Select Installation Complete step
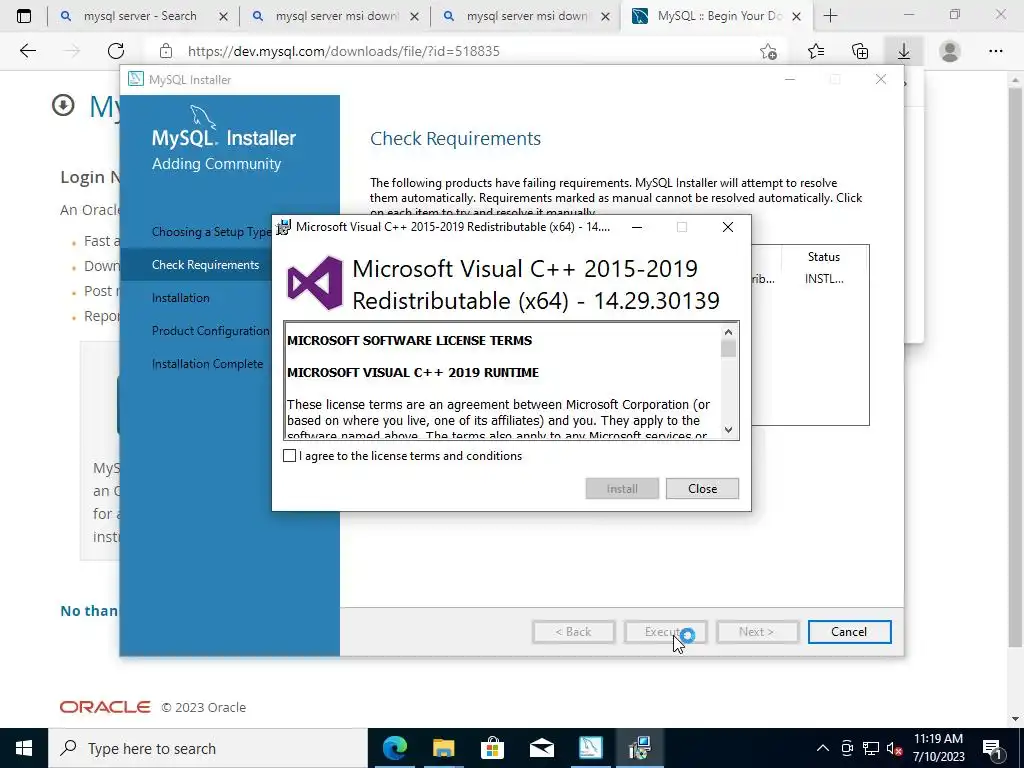This screenshot has width=1024, height=768. (x=208, y=364)
